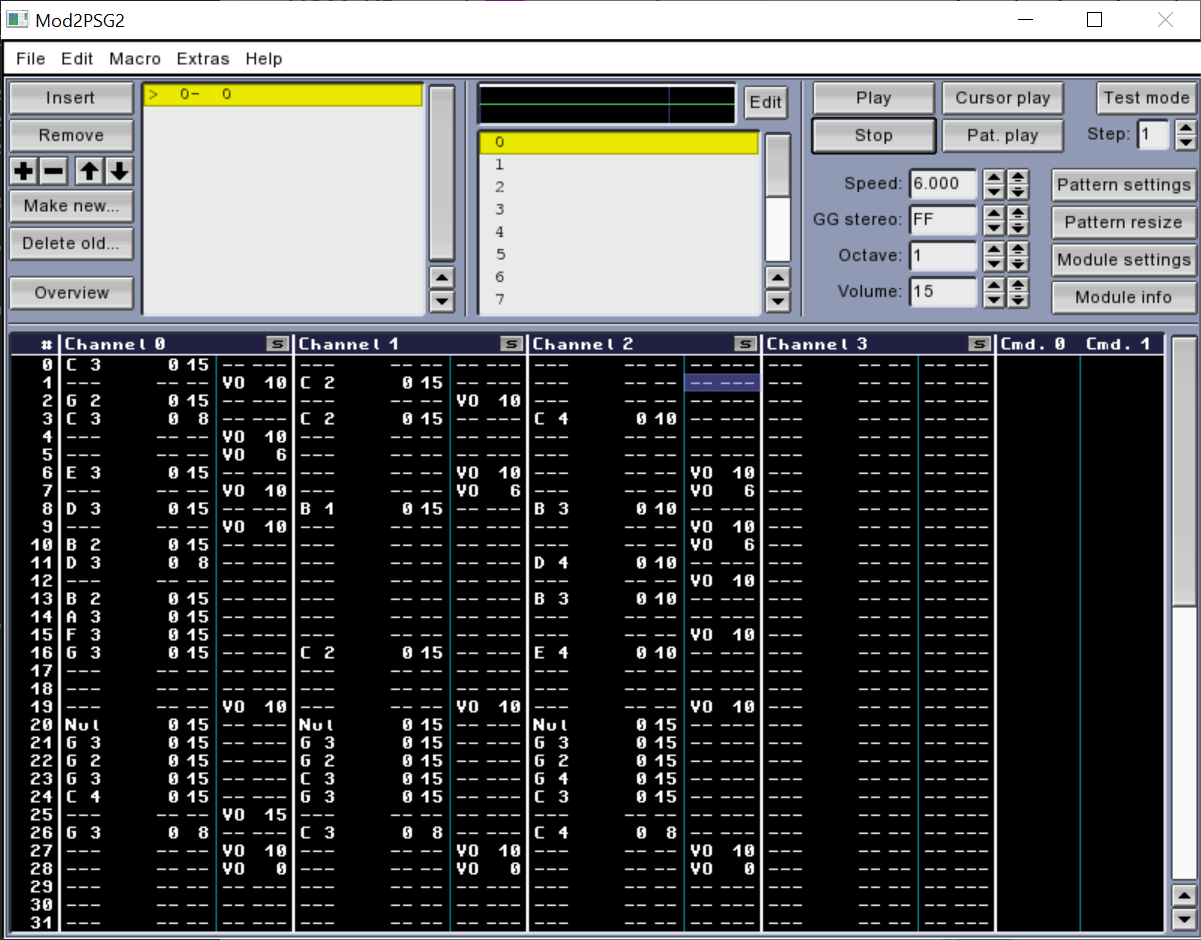Viewport: 1201px width, 940px height.
Task: Select the highlighted order row '> 0- 0'
Action: 284,95
